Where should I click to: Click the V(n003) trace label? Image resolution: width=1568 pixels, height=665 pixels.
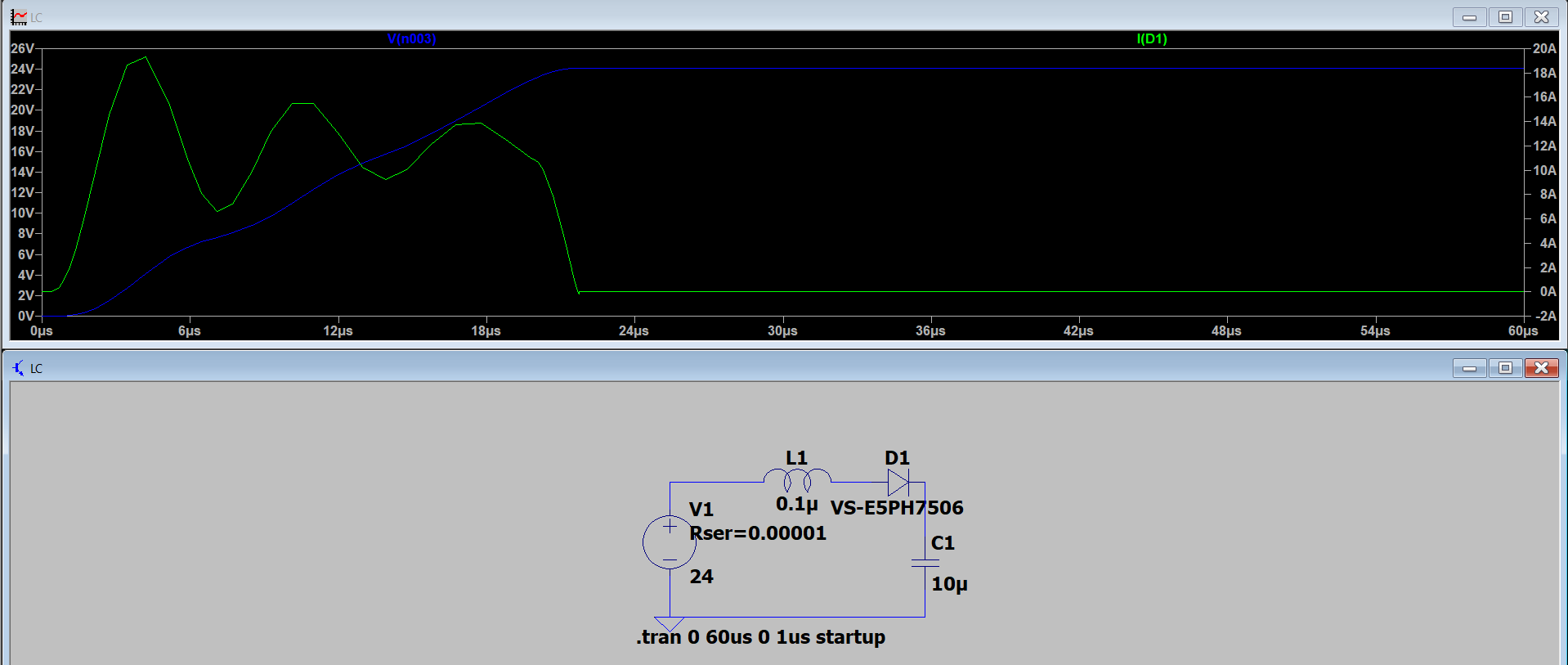point(411,38)
